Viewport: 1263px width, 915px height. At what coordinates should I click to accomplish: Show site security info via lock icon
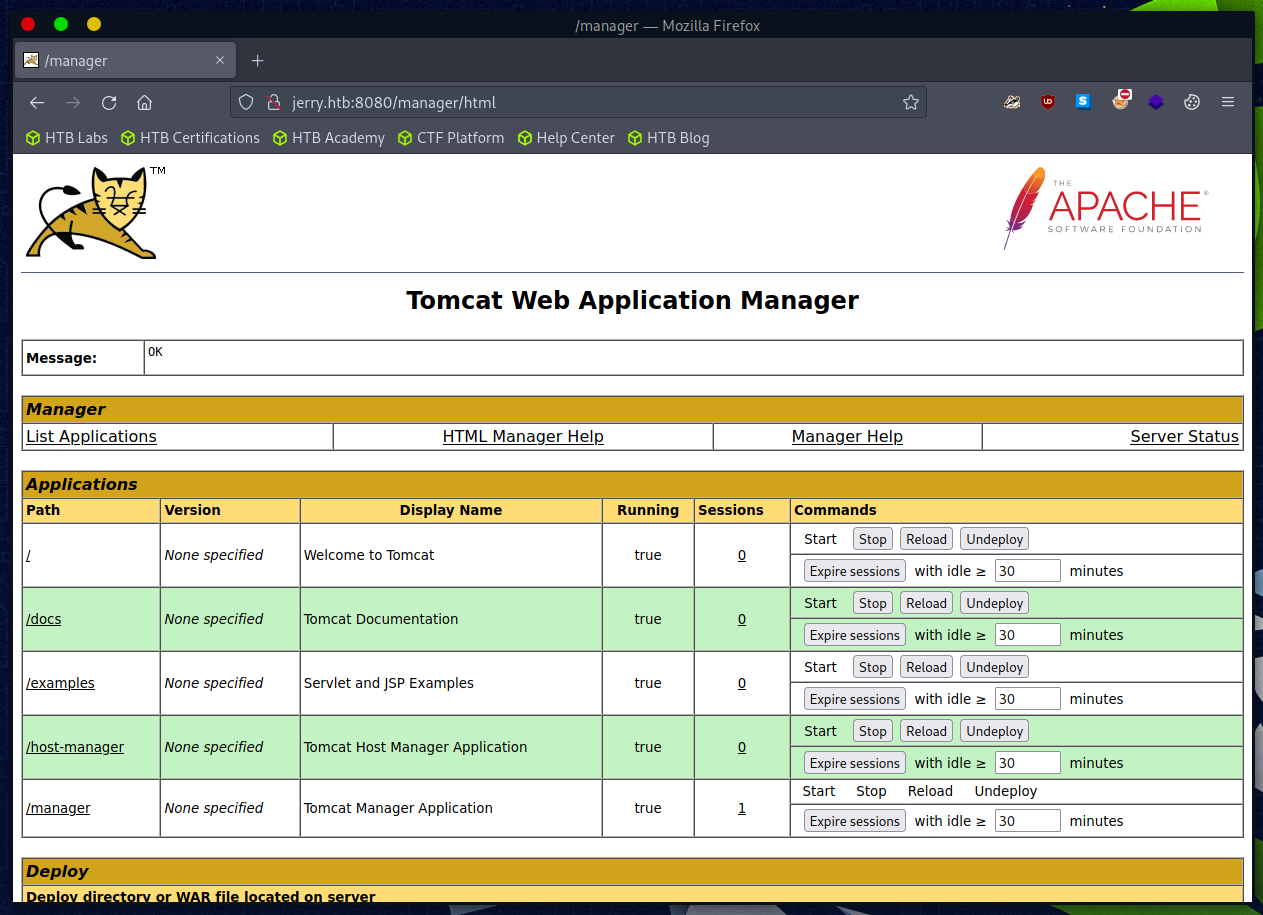[x=272, y=102]
